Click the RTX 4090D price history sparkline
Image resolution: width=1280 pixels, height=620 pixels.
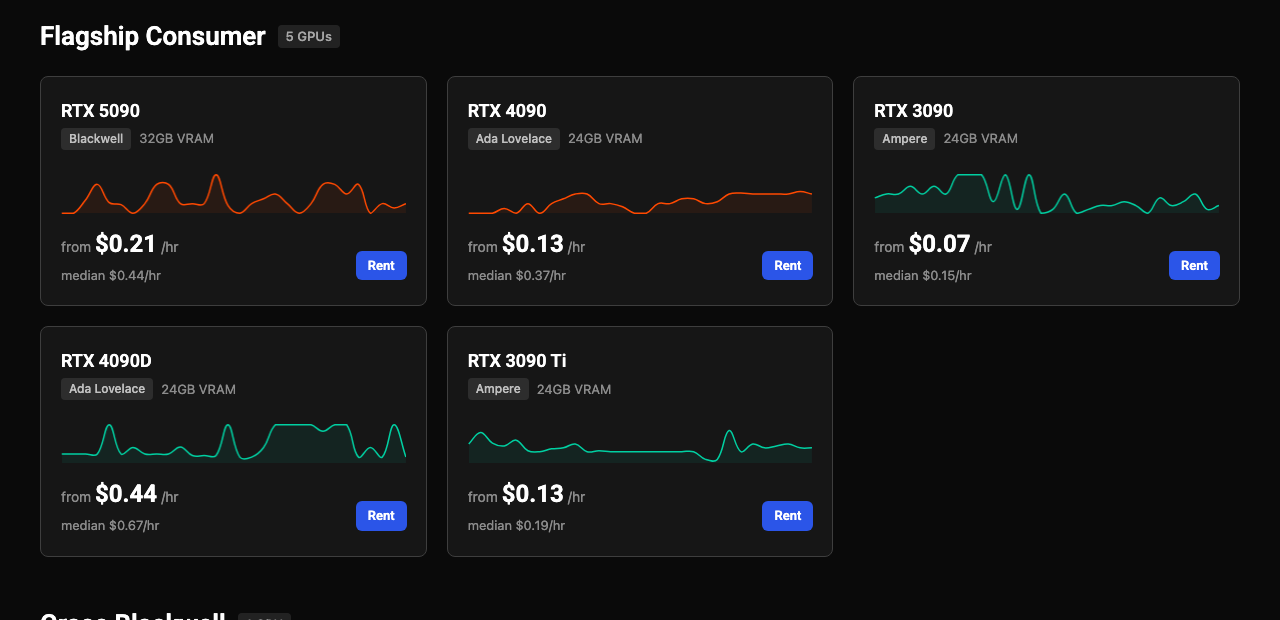(x=233, y=443)
